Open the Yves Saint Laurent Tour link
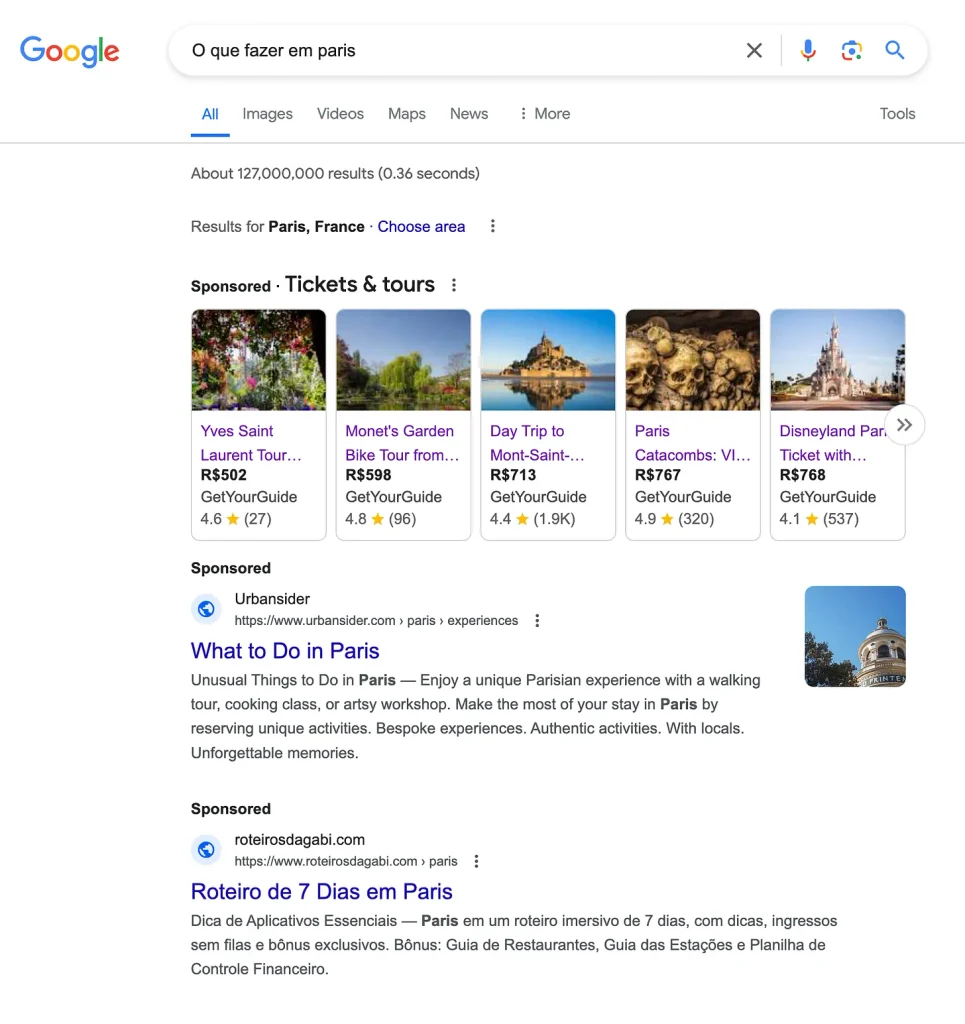Viewport: 965px width, 1024px height. [x=251, y=443]
